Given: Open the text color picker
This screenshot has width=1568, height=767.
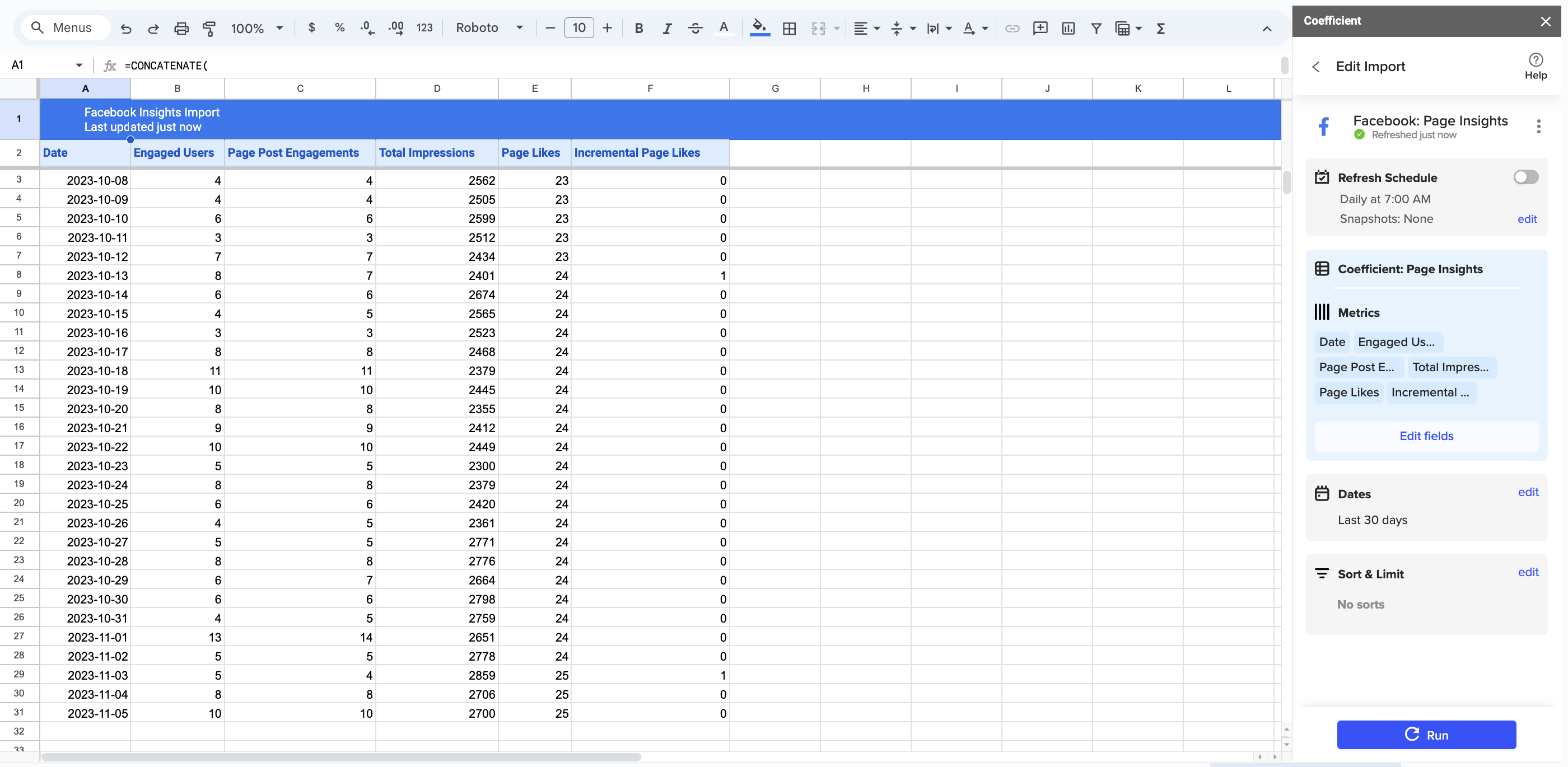Looking at the screenshot, I should coord(724,28).
